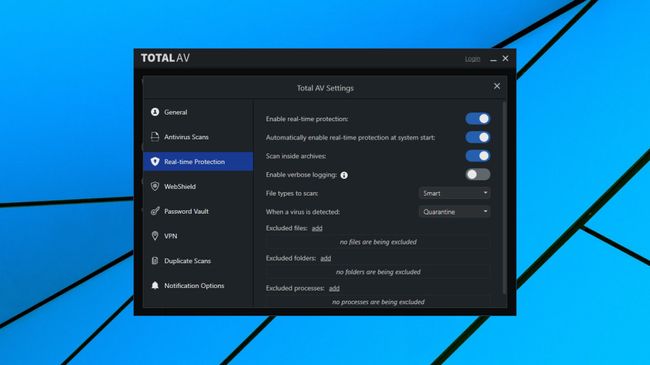Click the General user icon in sidebar
This screenshot has height=365, width=650.
click(155, 112)
